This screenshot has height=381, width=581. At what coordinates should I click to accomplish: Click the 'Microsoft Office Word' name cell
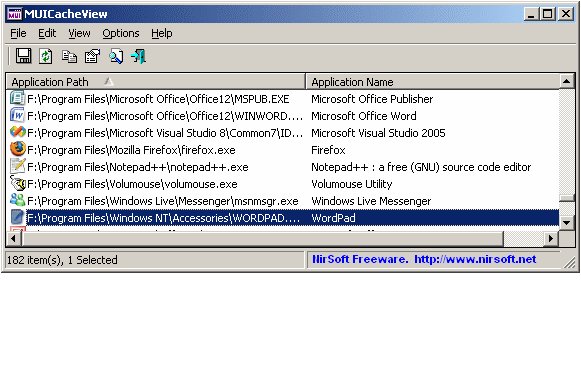tap(364, 116)
